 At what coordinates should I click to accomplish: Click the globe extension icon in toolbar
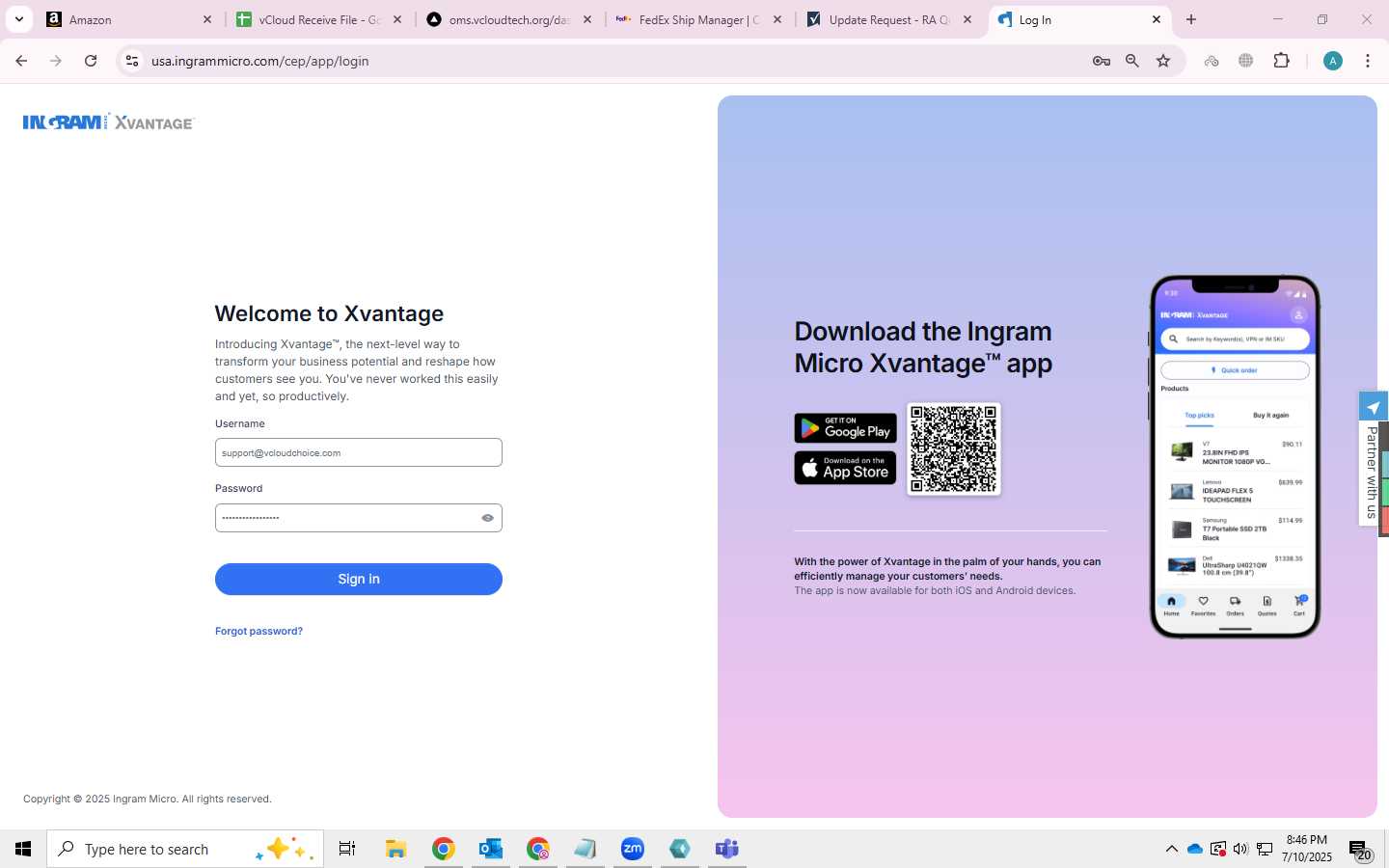click(x=1246, y=61)
